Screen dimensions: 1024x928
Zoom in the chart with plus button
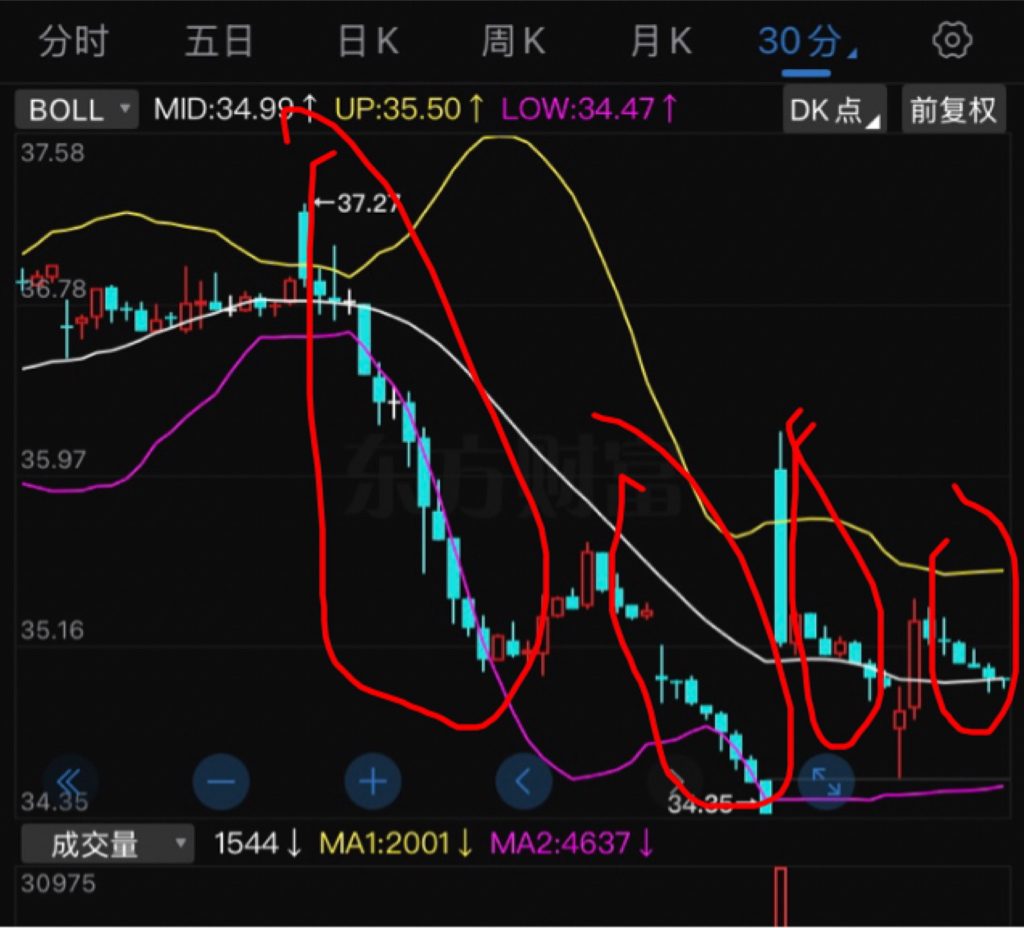pyautogui.click(x=373, y=782)
